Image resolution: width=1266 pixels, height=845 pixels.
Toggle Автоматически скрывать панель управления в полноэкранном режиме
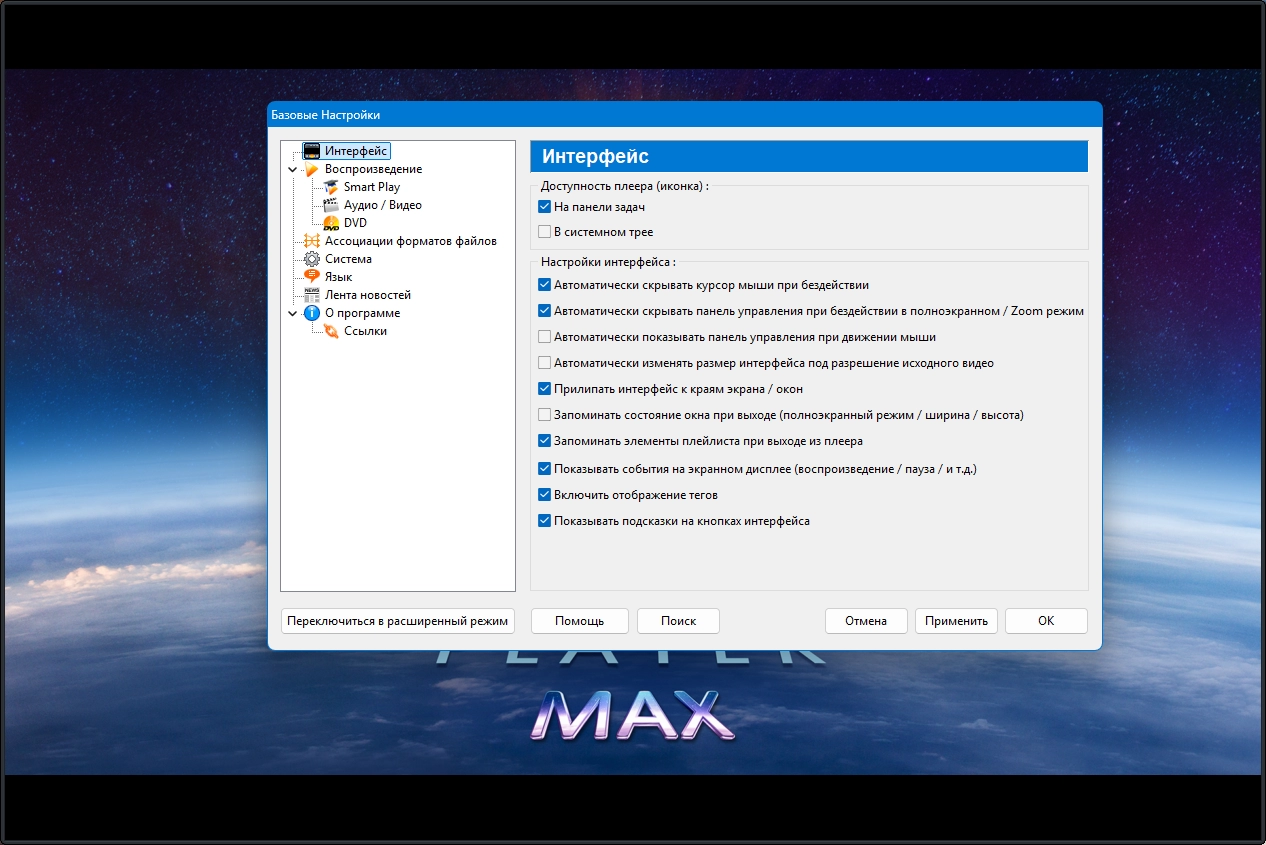[x=545, y=311]
